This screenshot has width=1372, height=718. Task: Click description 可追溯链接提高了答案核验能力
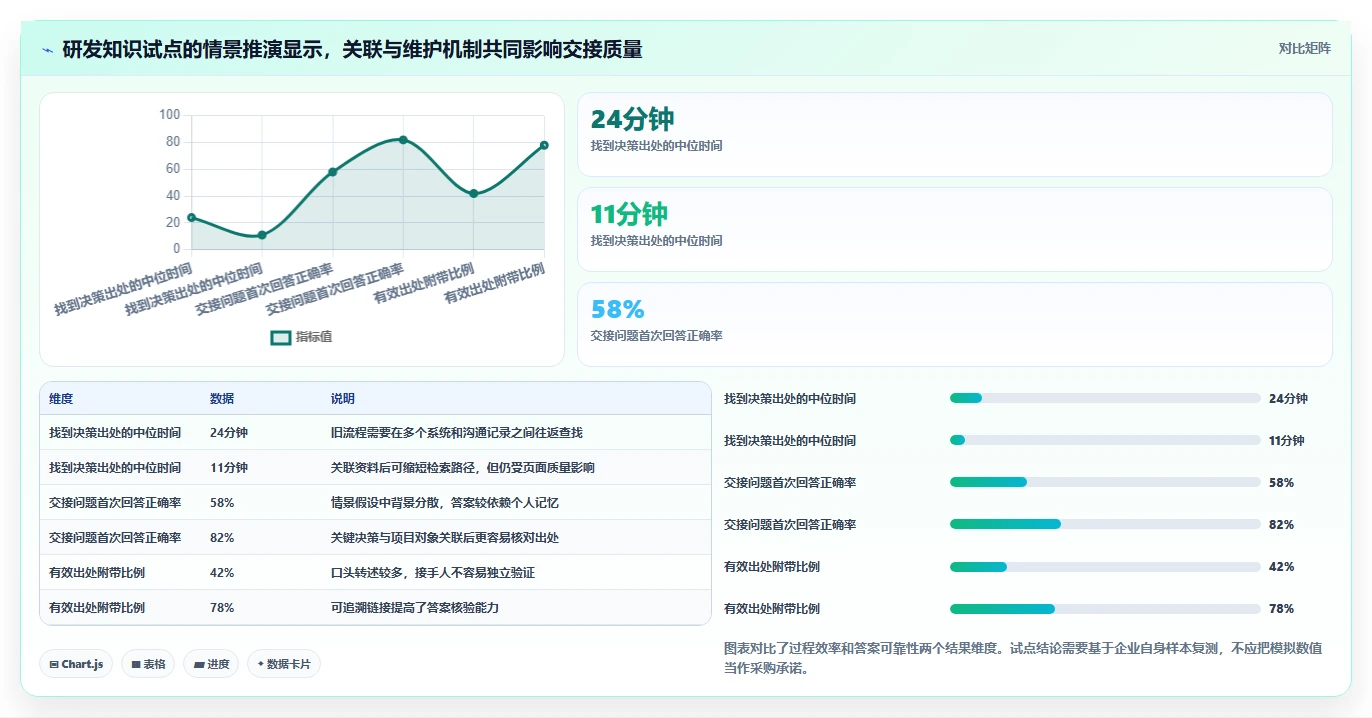415,608
